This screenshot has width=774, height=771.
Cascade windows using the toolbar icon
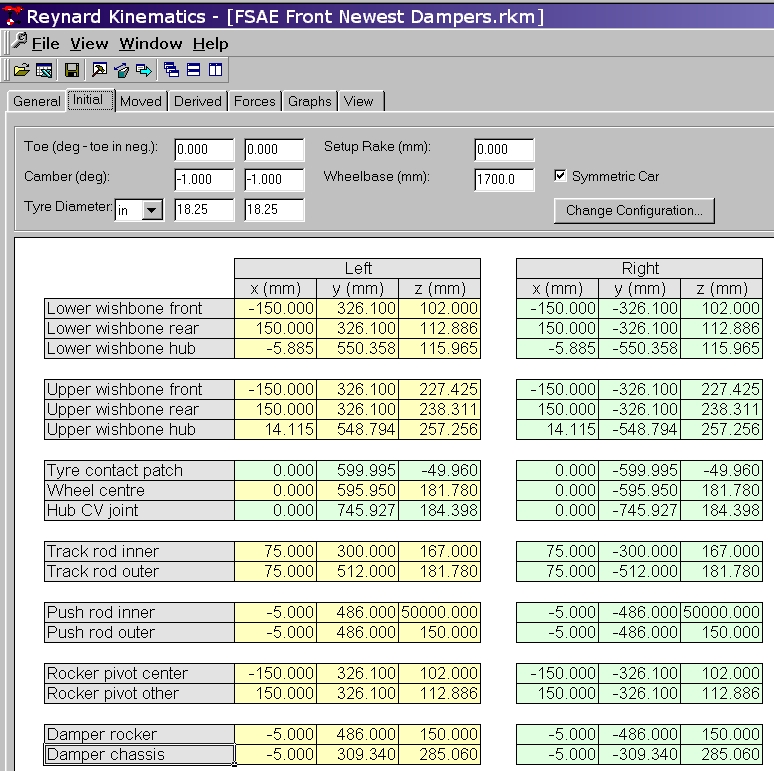pos(171,70)
